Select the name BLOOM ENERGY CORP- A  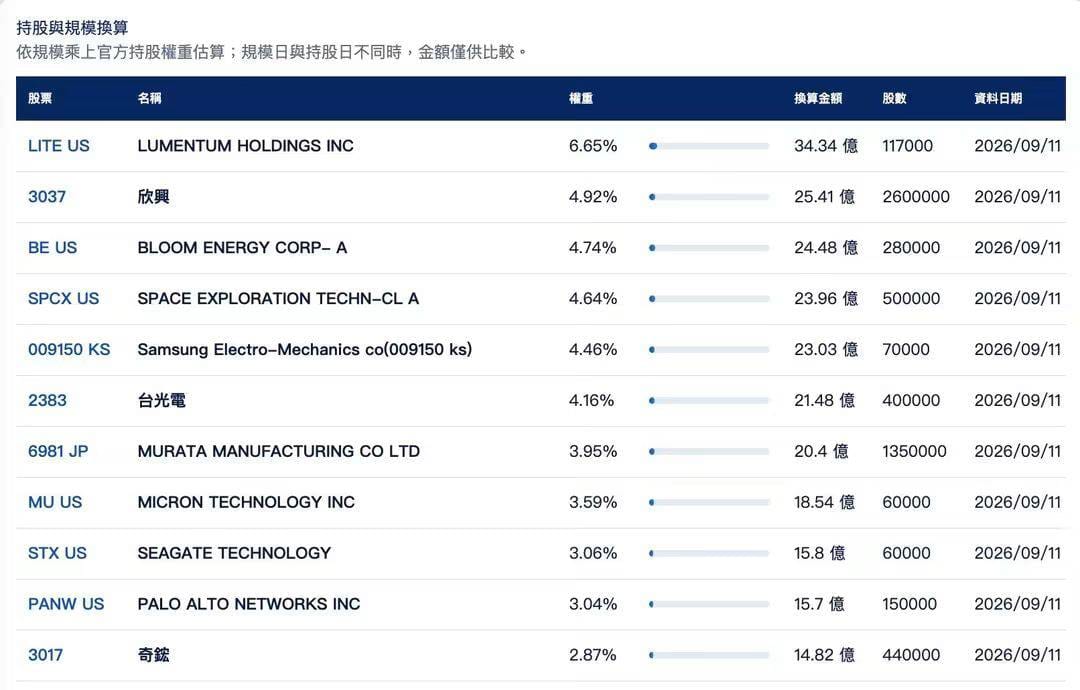tap(242, 248)
